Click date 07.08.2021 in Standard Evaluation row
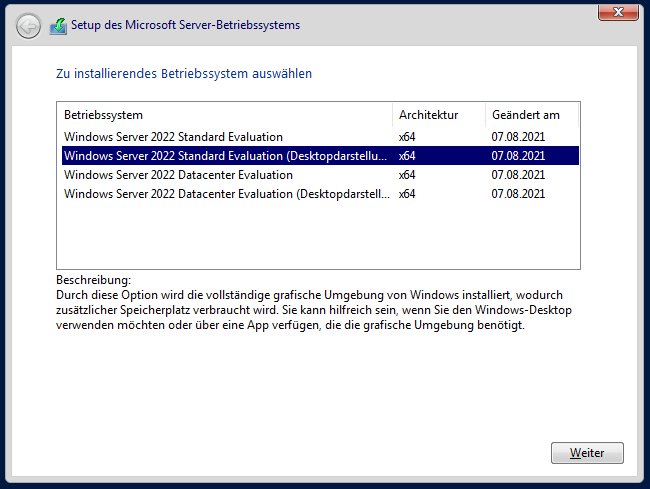The width and height of the screenshot is (650, 489). (x=518, y=137)
